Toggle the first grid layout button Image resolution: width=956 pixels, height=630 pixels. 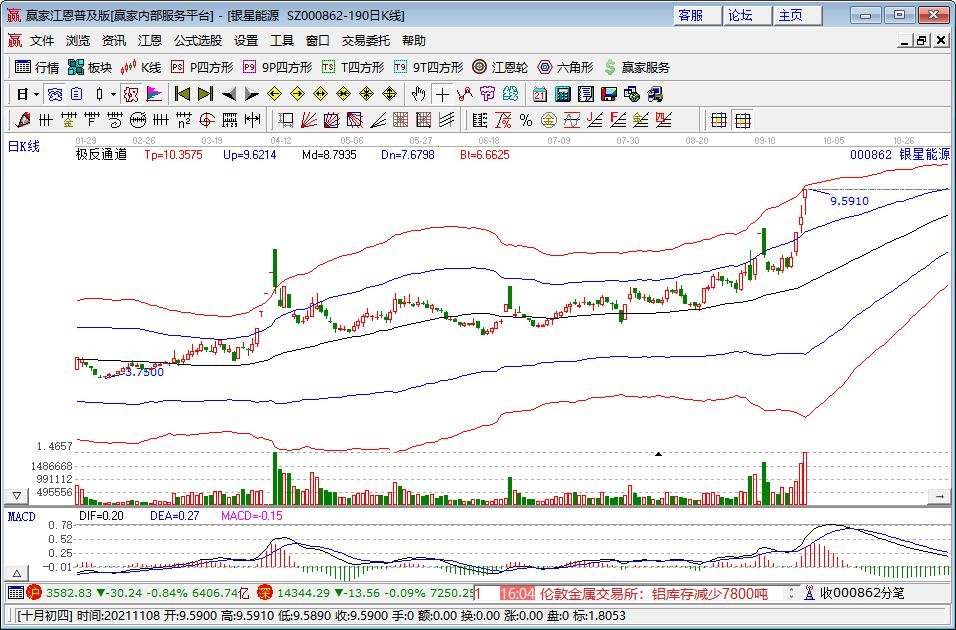(x=719, y=121)
